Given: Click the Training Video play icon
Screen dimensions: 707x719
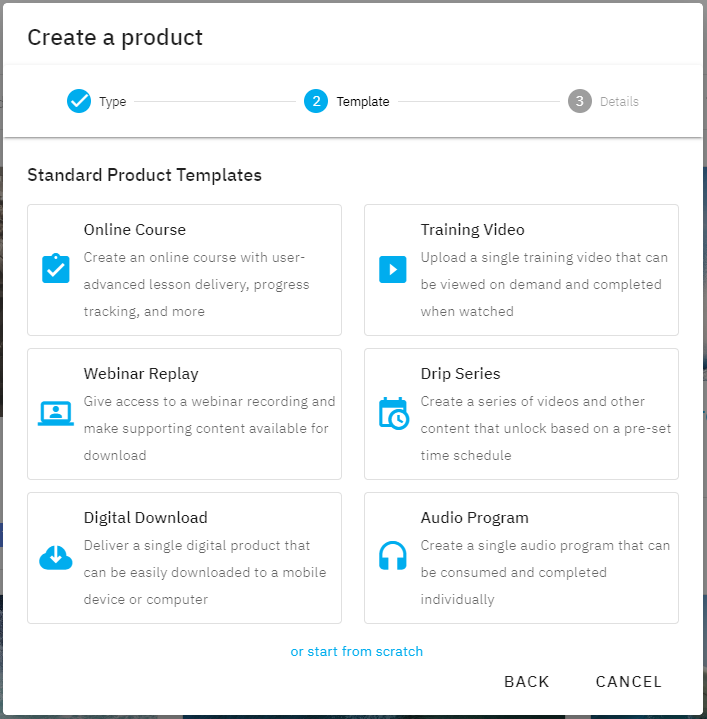Looking at the screenshot, I should pyautogui.click(x=392, y=270).
